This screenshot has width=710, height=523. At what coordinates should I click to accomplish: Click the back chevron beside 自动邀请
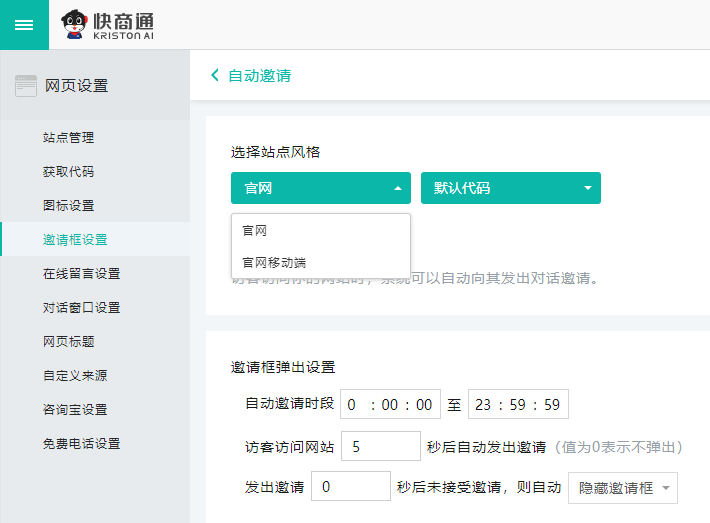pos(214,75)
